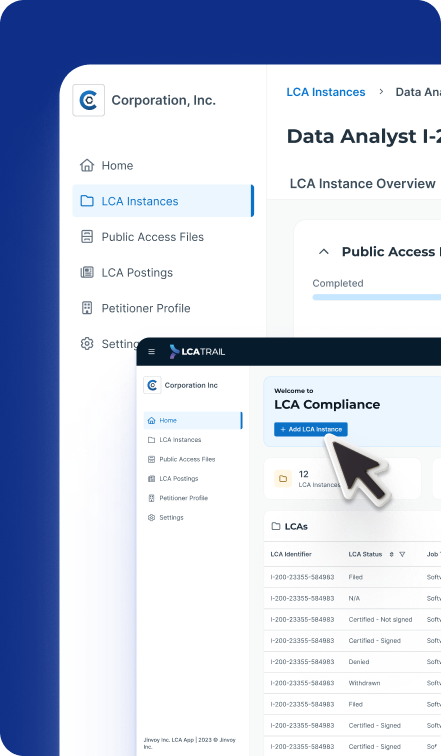Click the Add LCA Instance button
Image resolution: width=441 pixels, height=756 pixels.
tap(311, 429)
